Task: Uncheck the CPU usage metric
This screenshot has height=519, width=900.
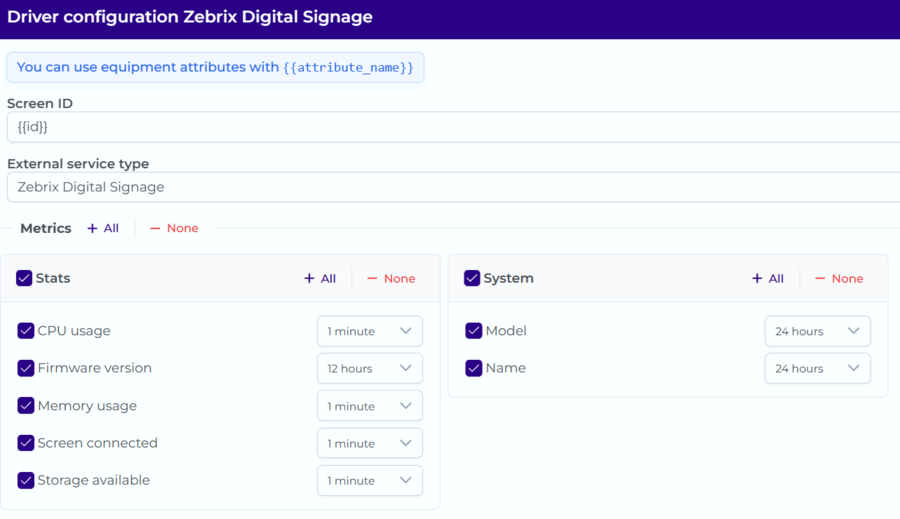Action: tap(26, 331)
